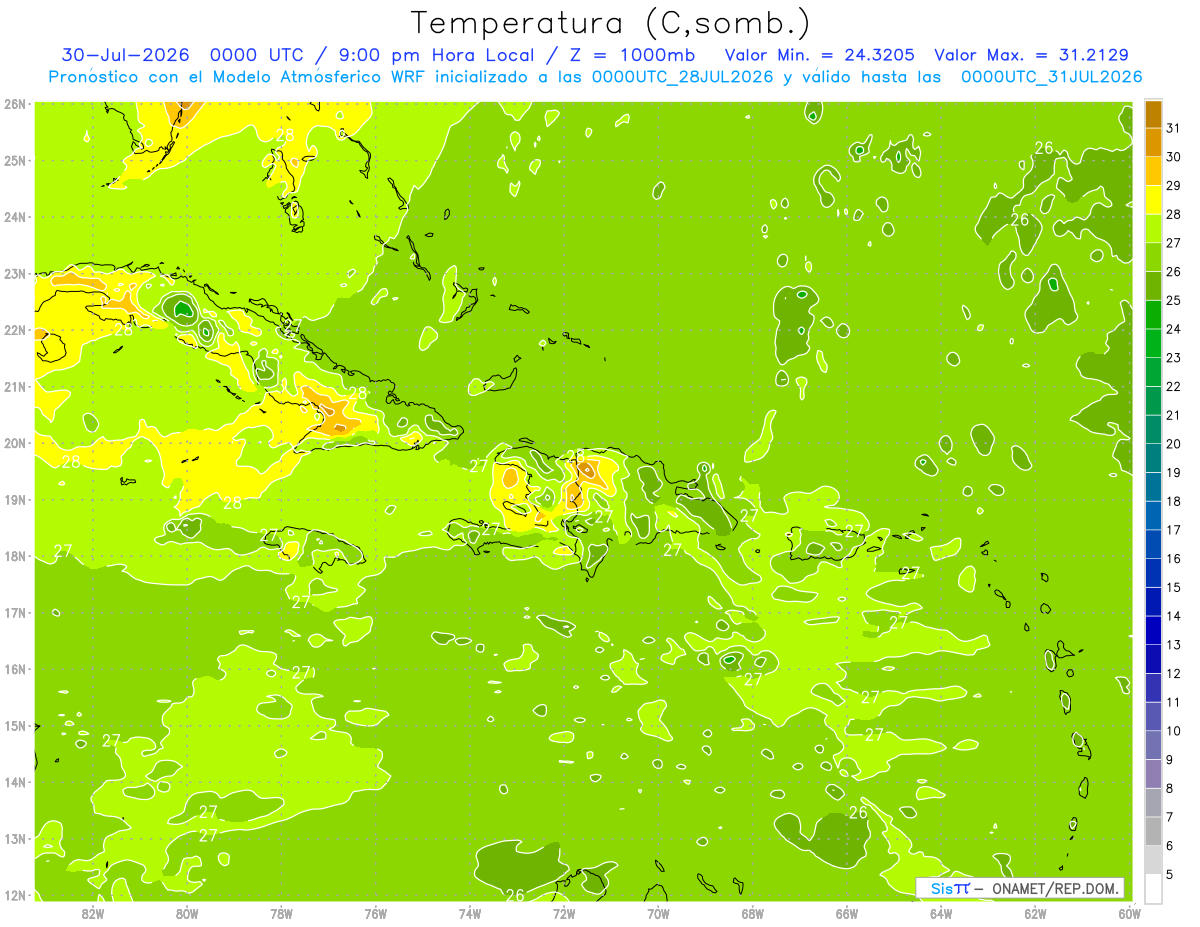The height and width of the screenshot is (927, 1200).
Task: Click the 12N latitude axis label
Action: coord(14,895)
